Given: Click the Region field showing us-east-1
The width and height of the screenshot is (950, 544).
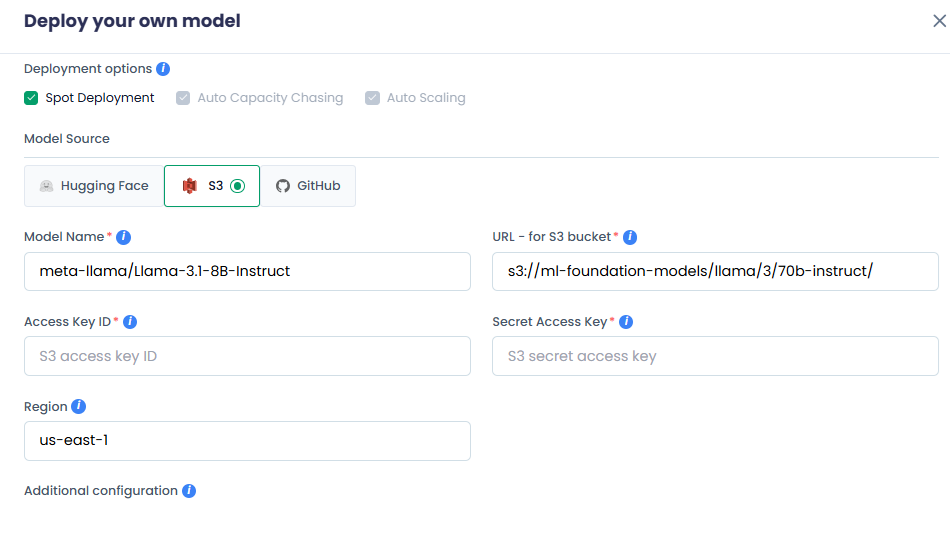Looking at the screenshot, I should pyautogui.click(x=247, y=441).
